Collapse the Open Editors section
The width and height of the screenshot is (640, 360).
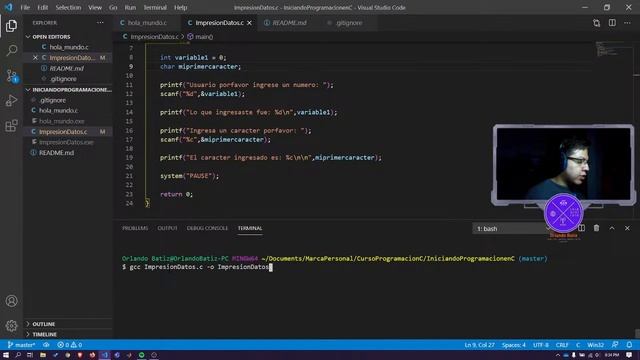[67, 37]
